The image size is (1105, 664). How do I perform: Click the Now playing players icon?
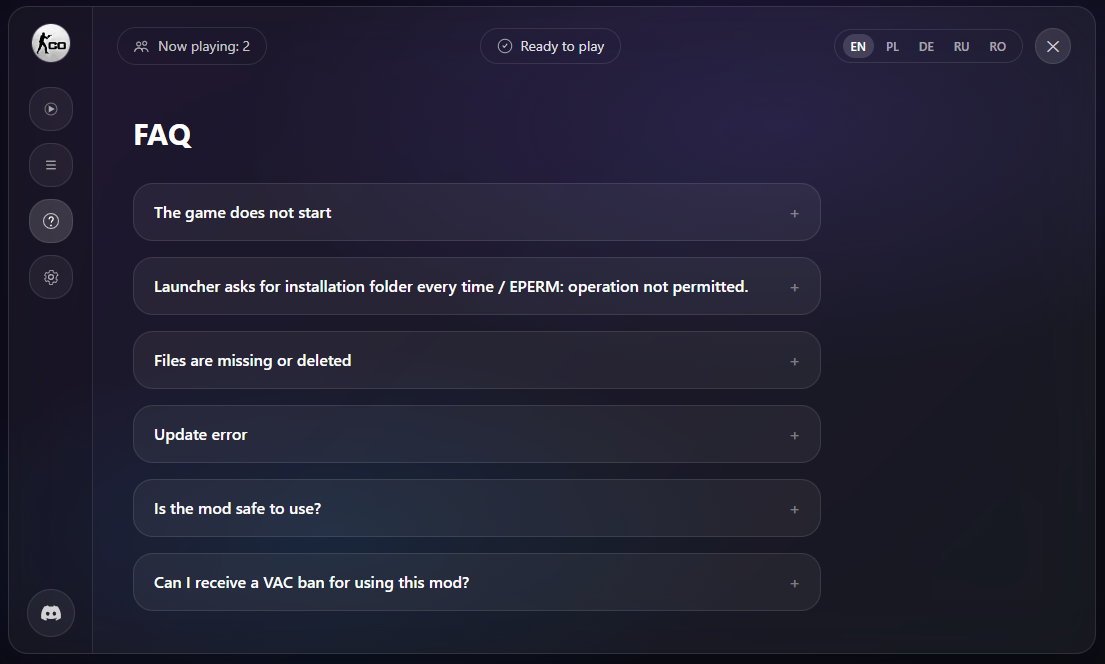click(x=140, y=46)
